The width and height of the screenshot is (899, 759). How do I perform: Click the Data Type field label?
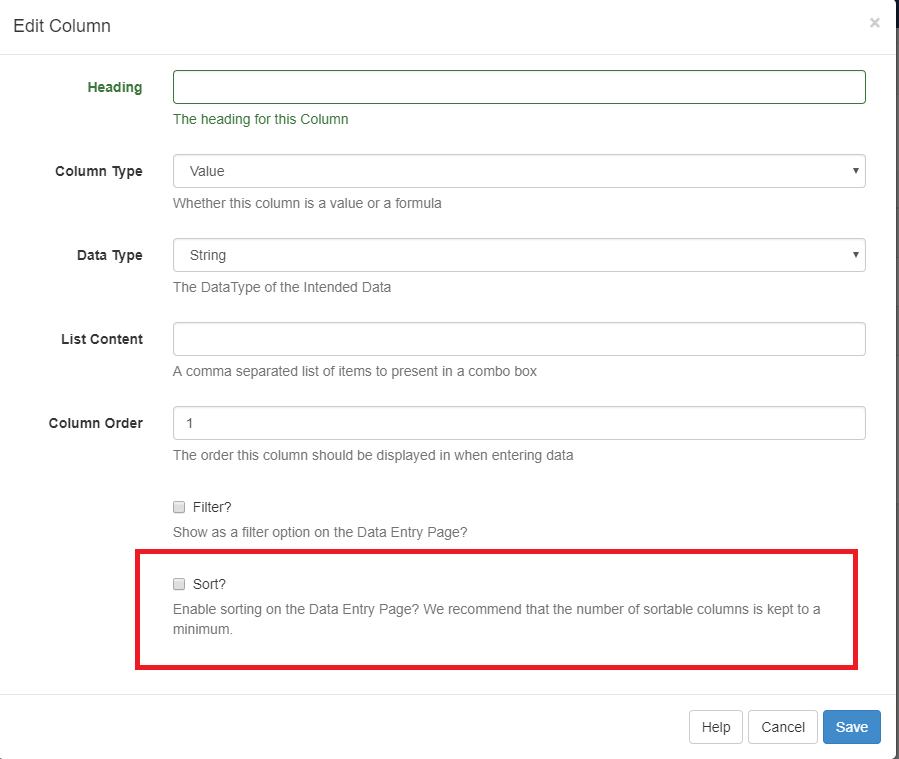[110, 255]
